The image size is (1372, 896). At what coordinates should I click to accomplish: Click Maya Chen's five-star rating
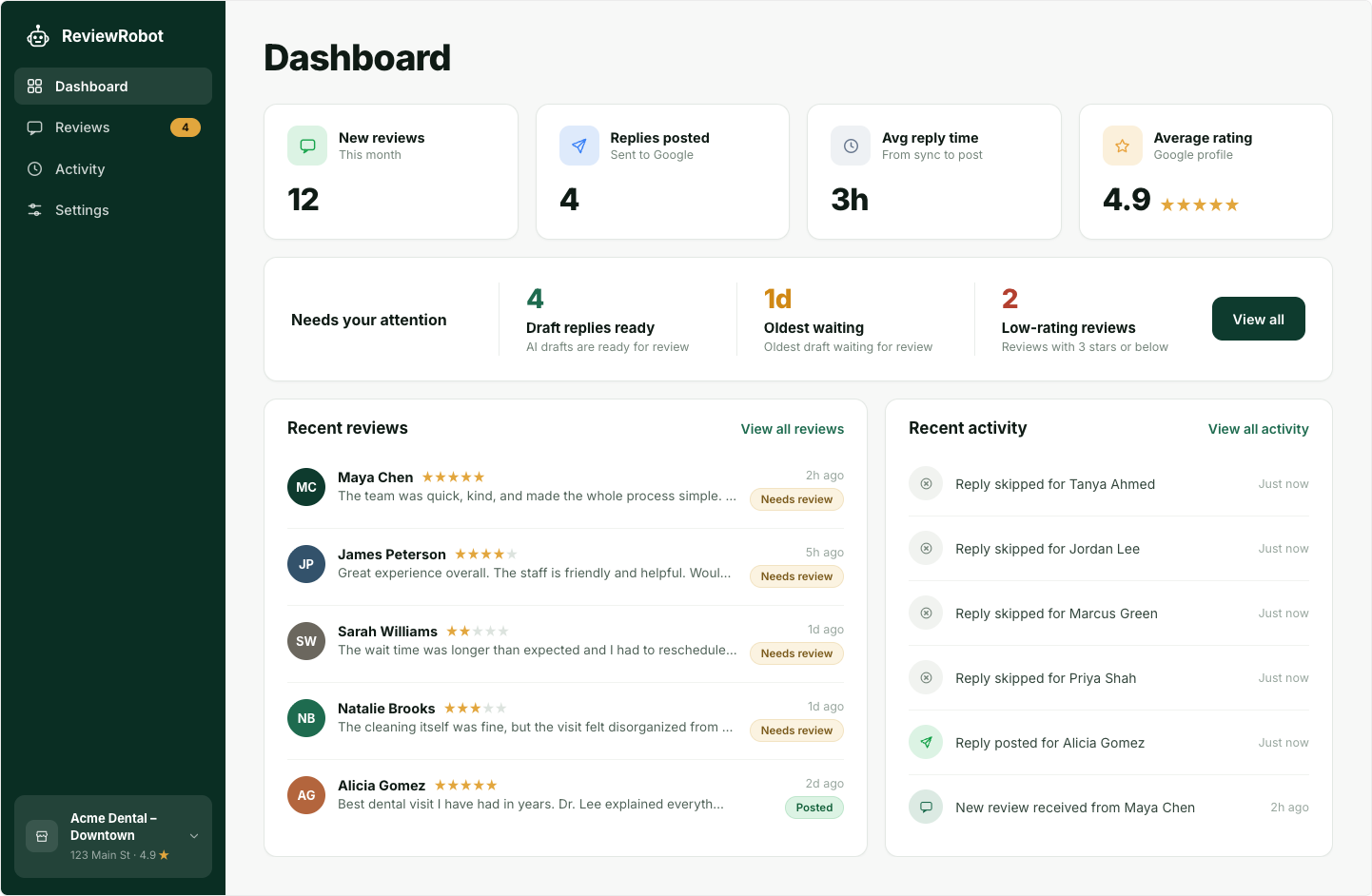(x=453, y=477)
